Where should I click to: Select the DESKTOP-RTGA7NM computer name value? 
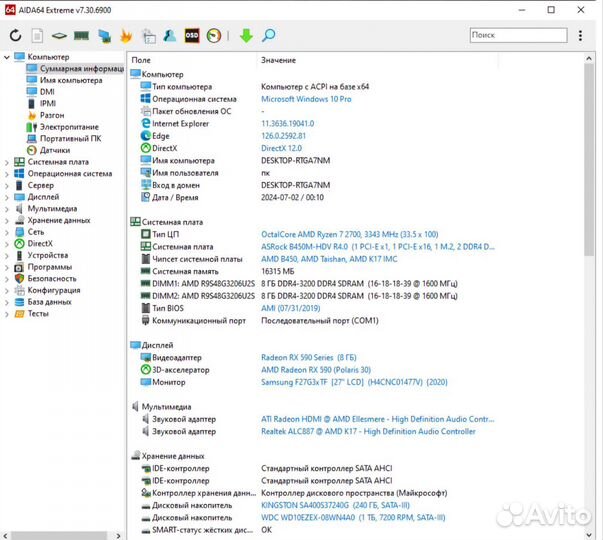[x=295, y=160]
